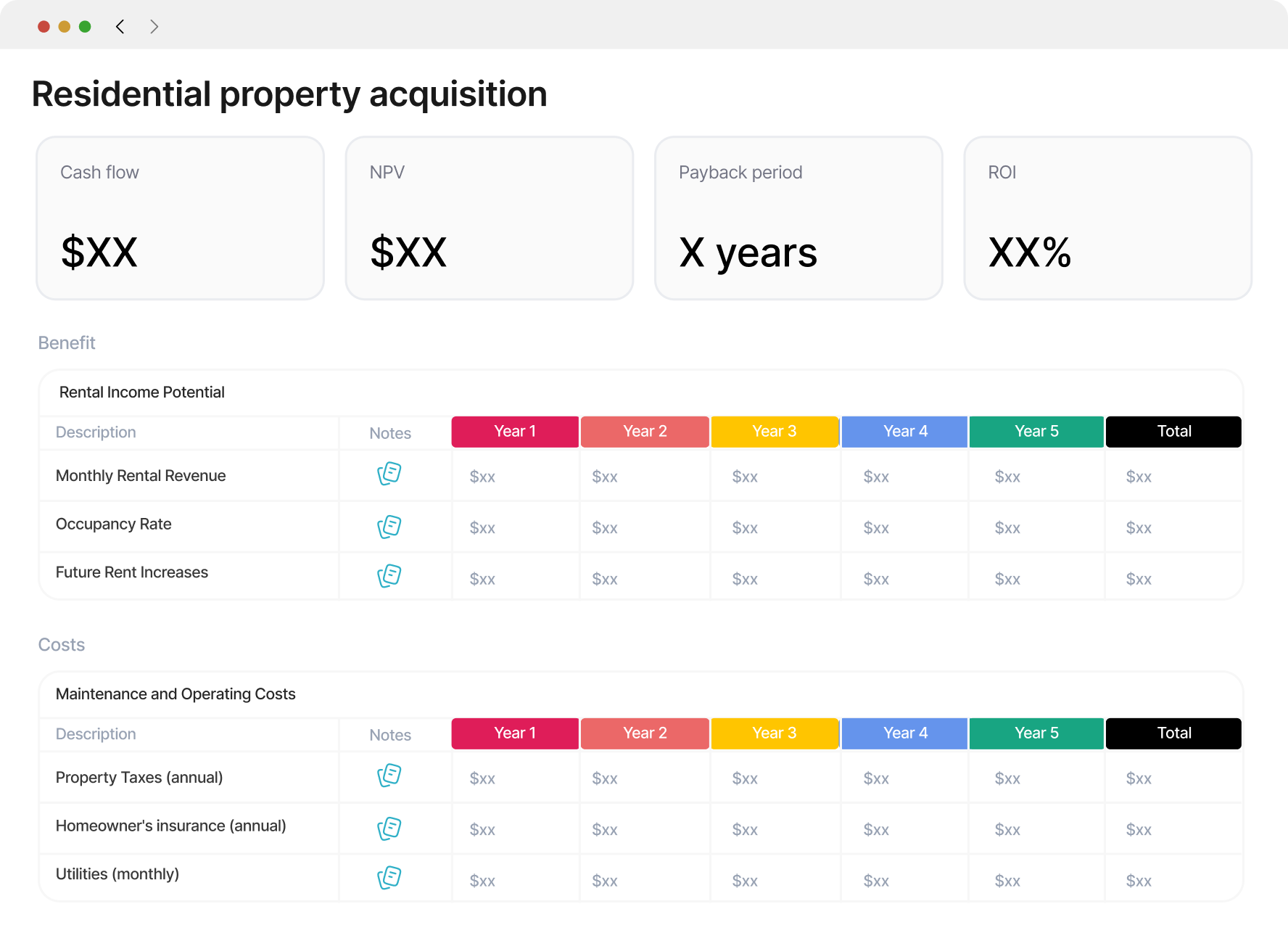Click Total value for Utilities (monthly)
The width and height of the screenshot is (1288, 946).
point(1139,881)
